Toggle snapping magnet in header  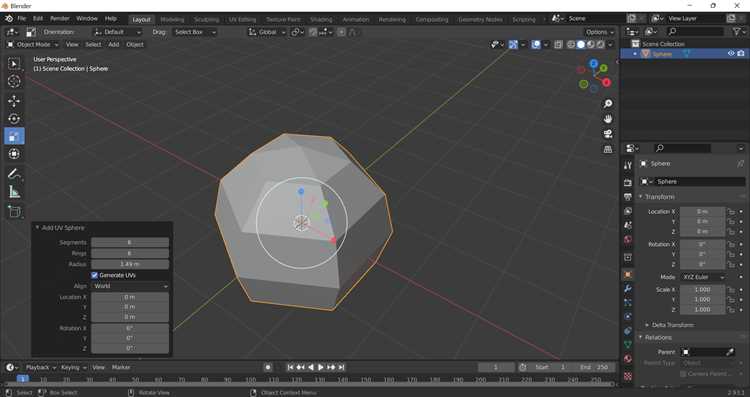(313, 32)
